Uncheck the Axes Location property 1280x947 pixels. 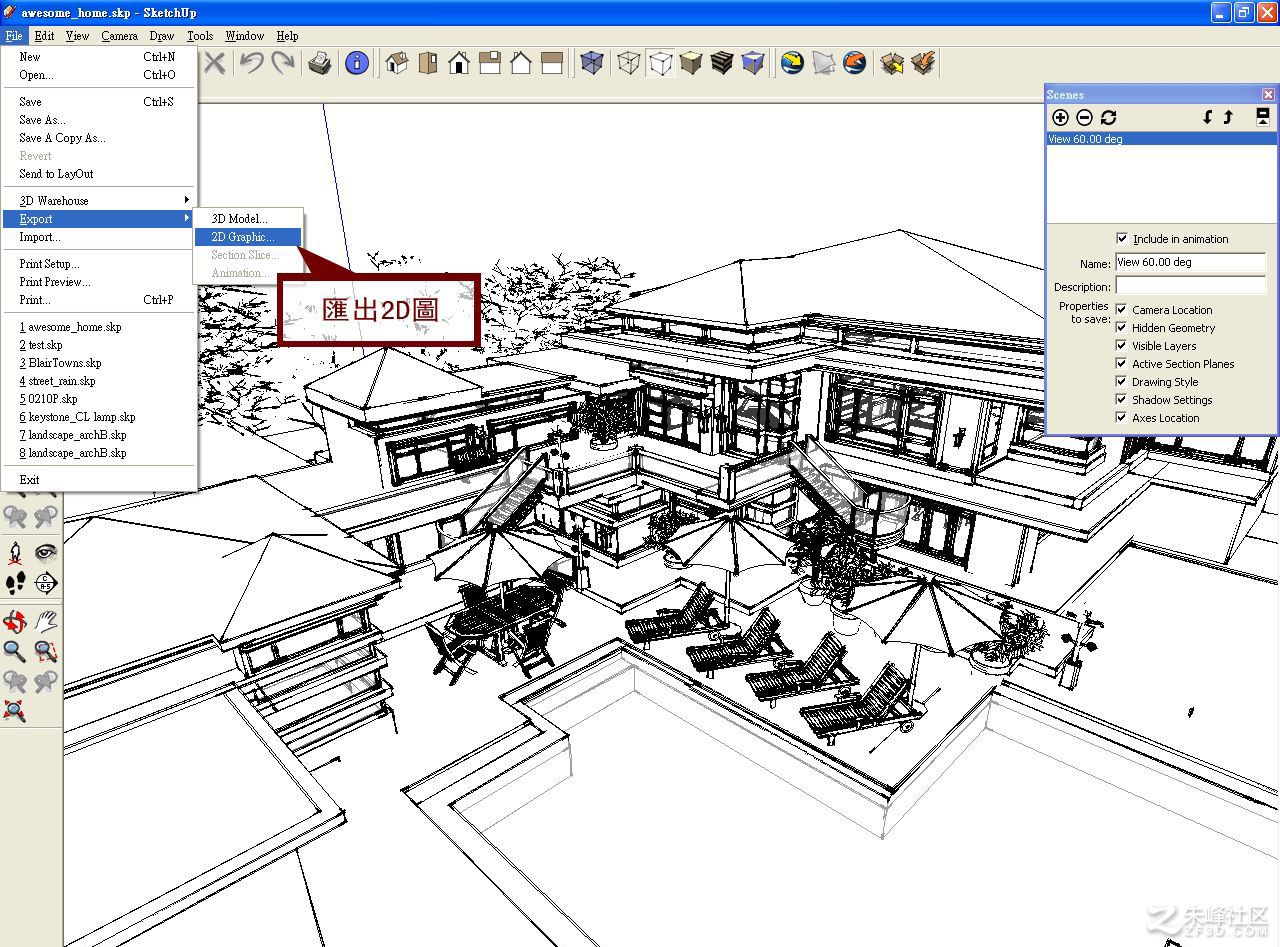coord(1122,418)
